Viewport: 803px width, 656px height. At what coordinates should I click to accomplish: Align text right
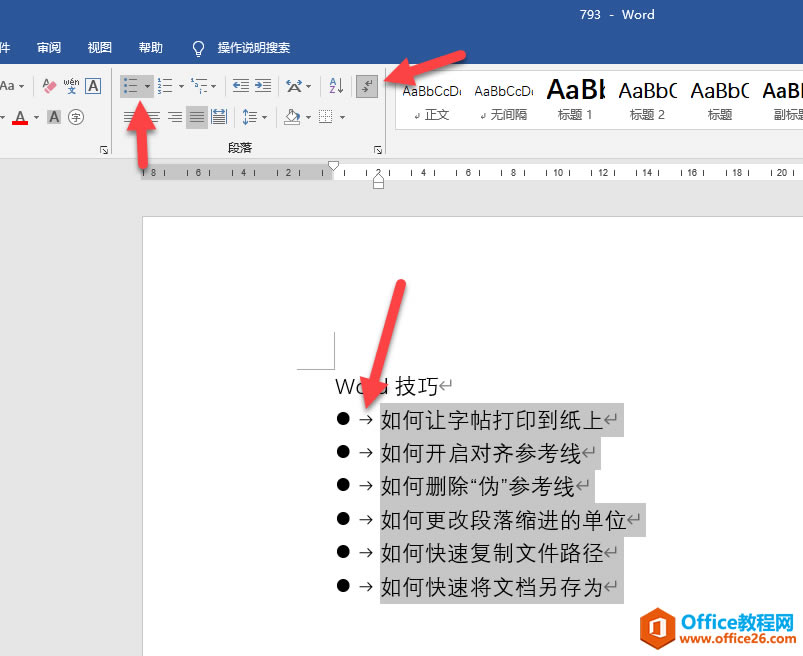[175, 117]
